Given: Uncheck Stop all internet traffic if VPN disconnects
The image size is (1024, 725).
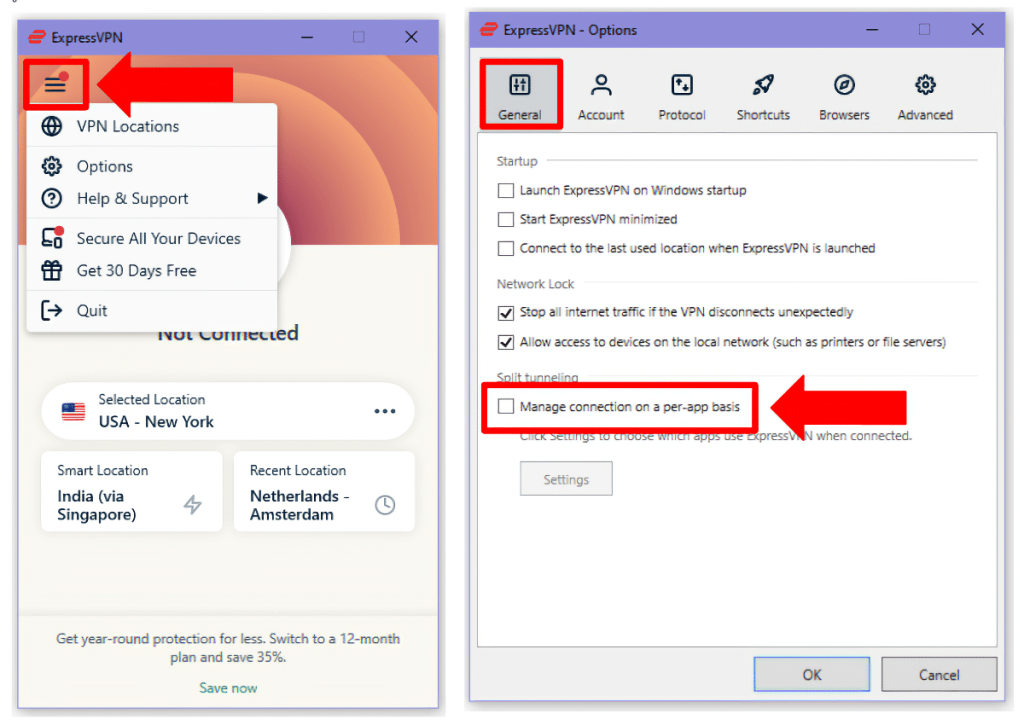Looking at the screenshot, I should pyautogui.click(x=505, y=313).
